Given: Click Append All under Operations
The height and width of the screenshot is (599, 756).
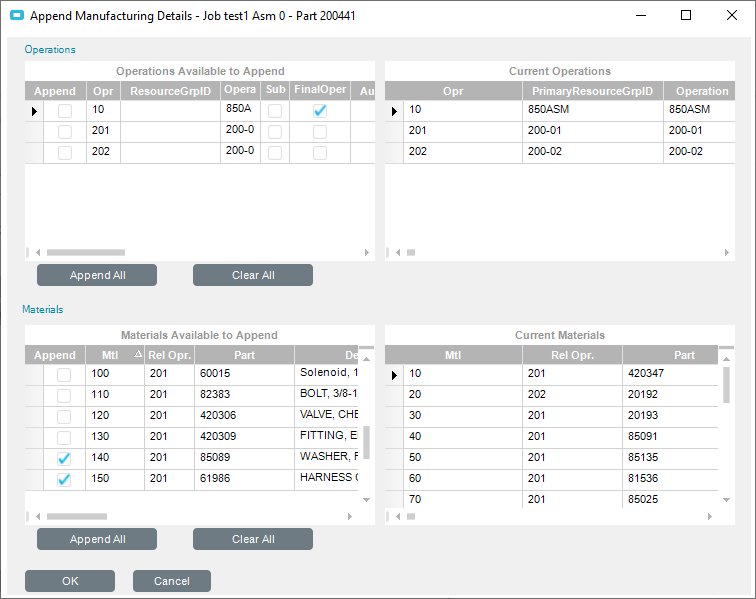Looking at the screenshot, I should pyautogui.click(x=97, y=275).
